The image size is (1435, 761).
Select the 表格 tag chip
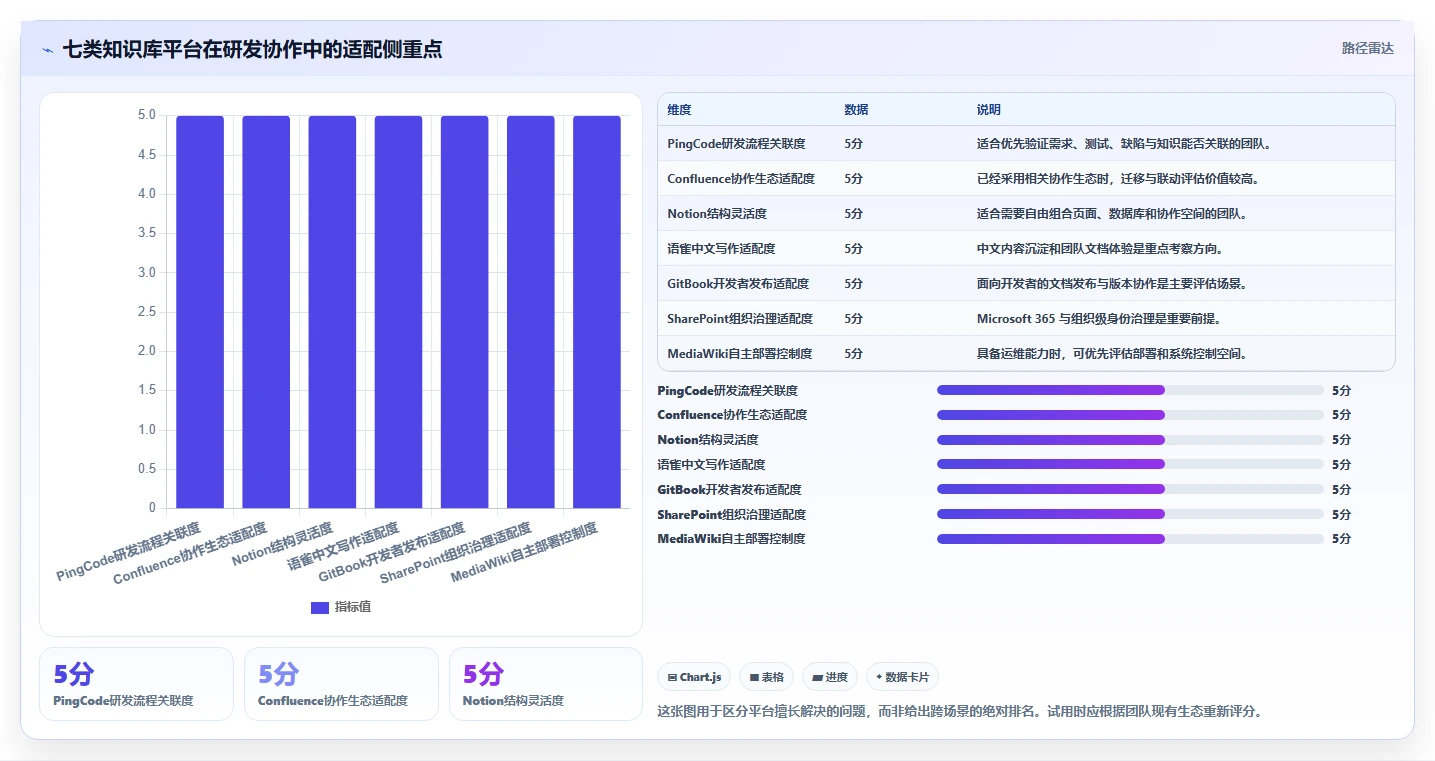766,677
